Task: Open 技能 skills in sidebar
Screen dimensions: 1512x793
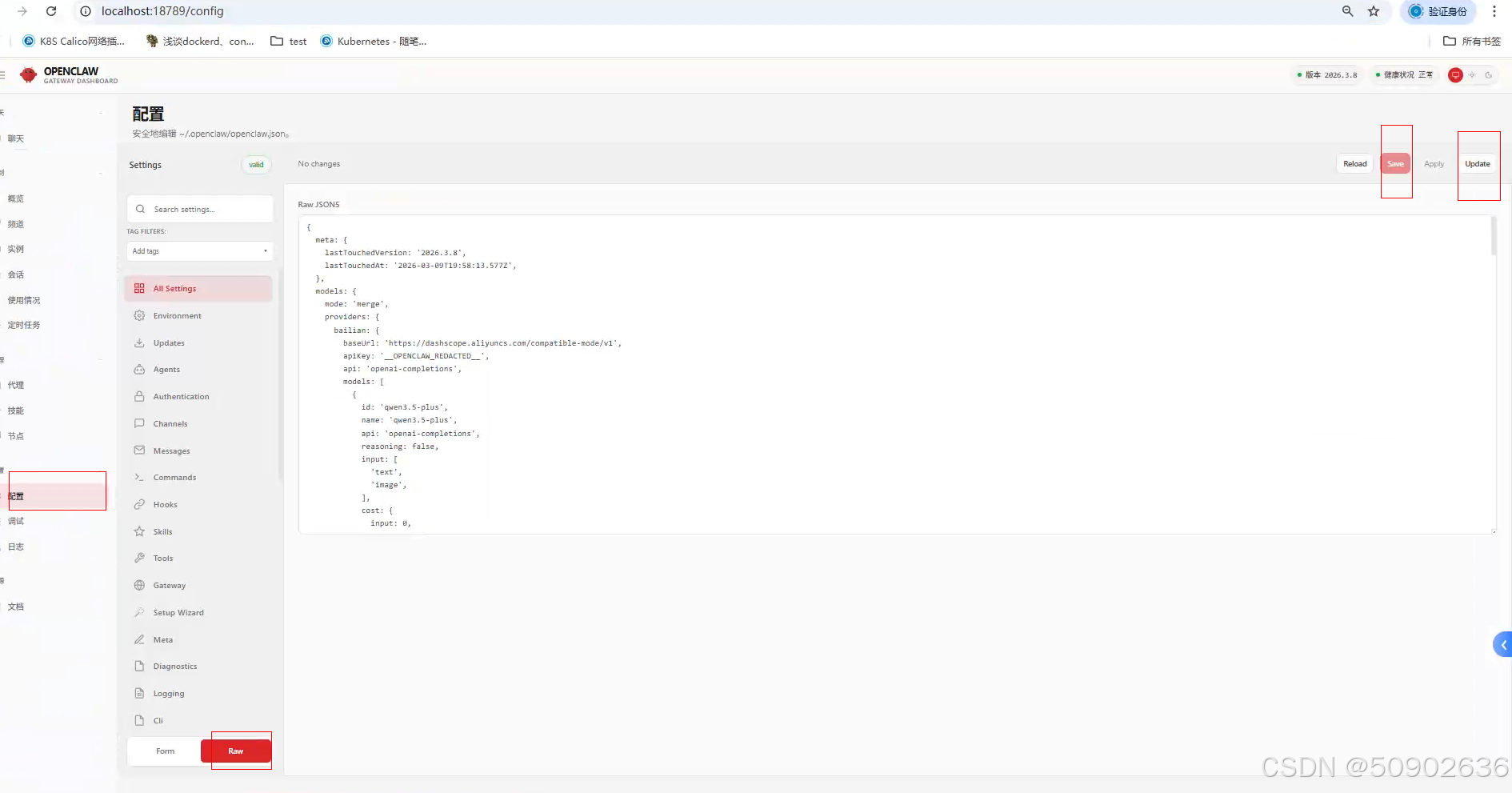Action: (16, 411)
